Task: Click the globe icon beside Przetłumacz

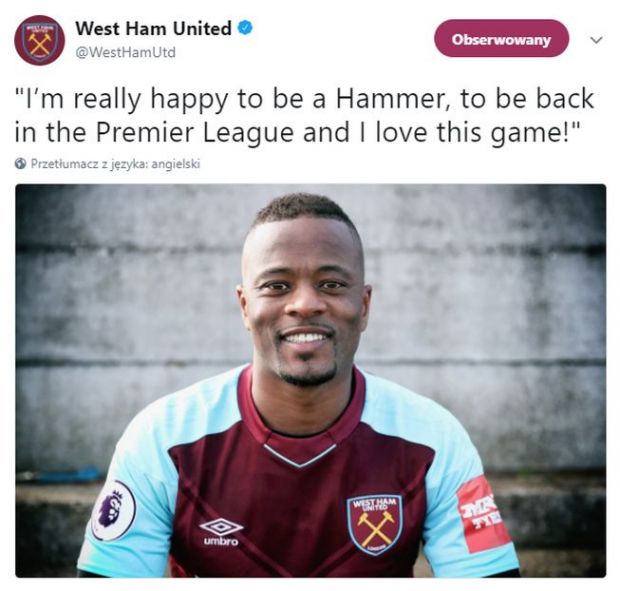Action: (x=21, y=163)
